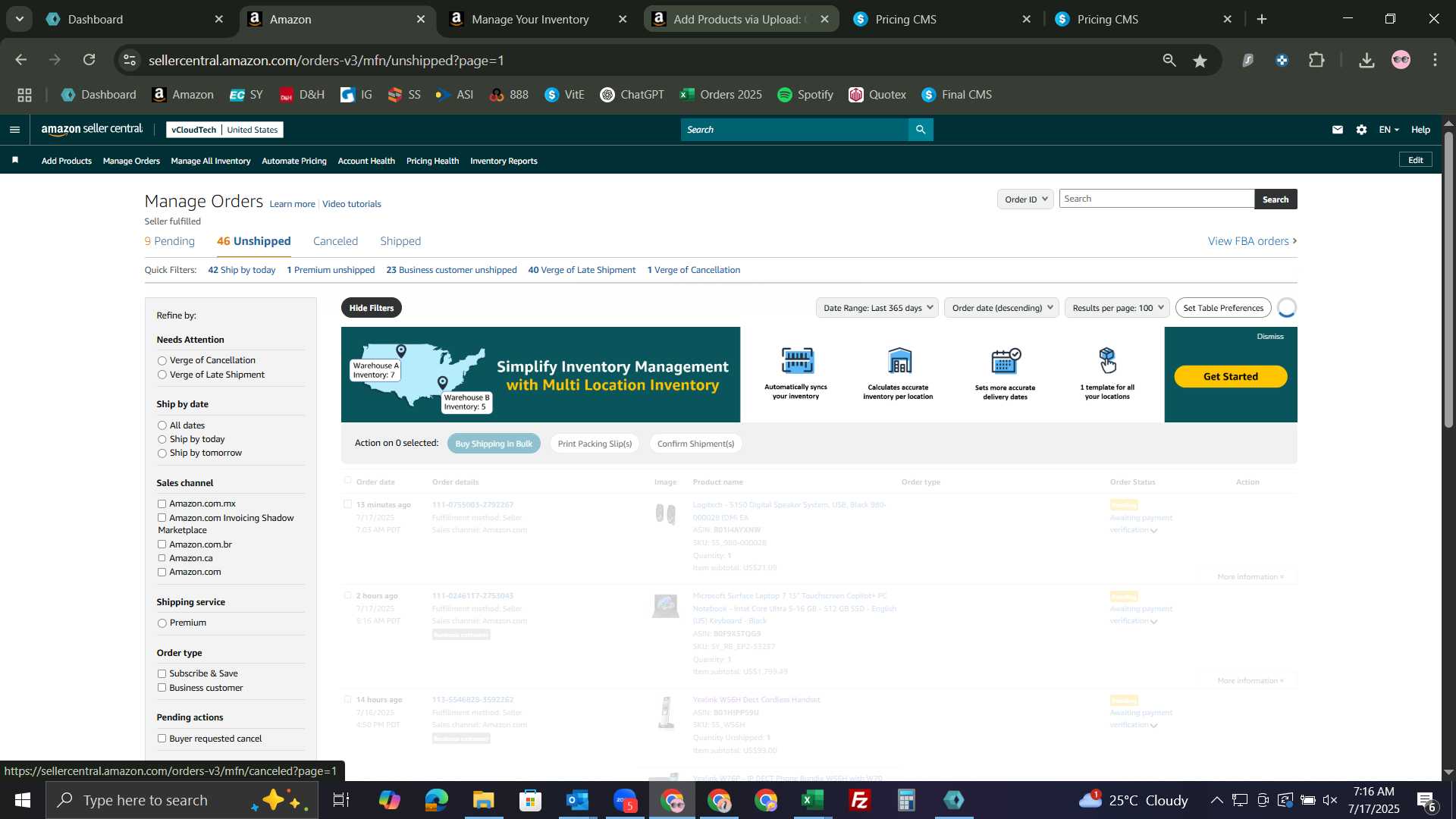The width and height of the screenshot is (1456, 819).
Task: Click the top search magnifier button
Action: click(921, 130)
